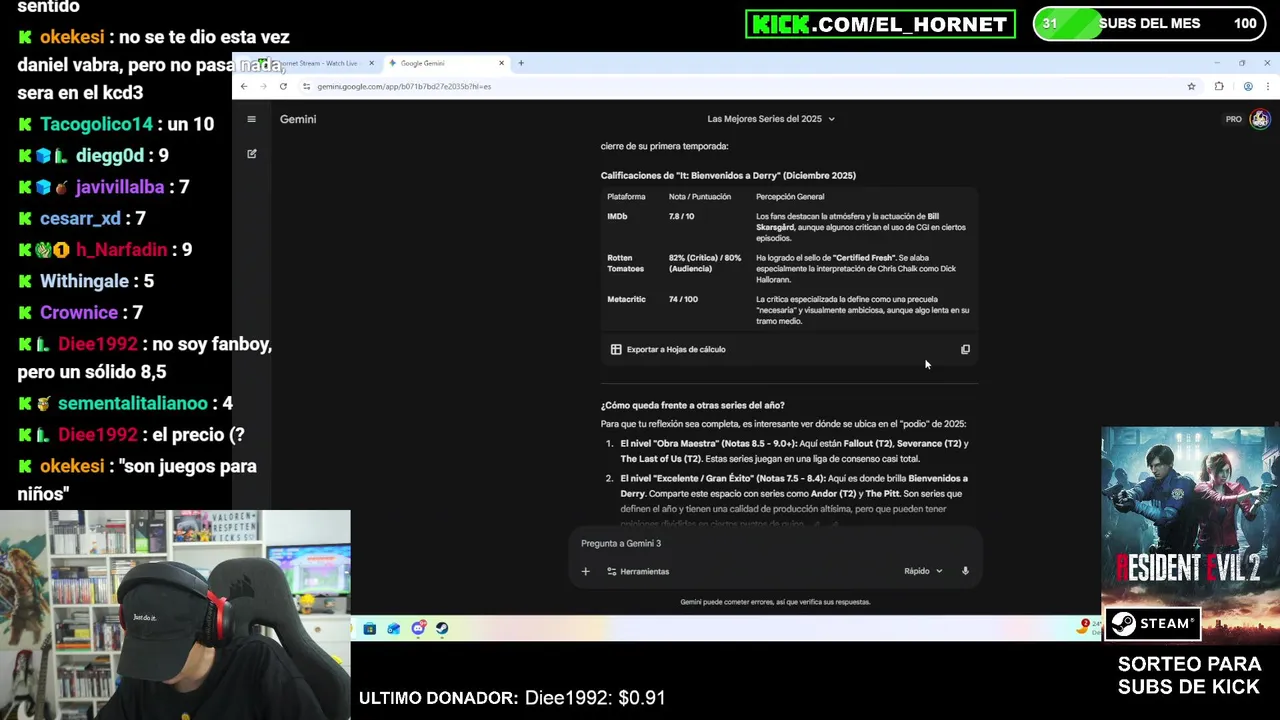1280x720 pixels.
Task: Open the Google account avatar in Gemini
Action: 1259,119
